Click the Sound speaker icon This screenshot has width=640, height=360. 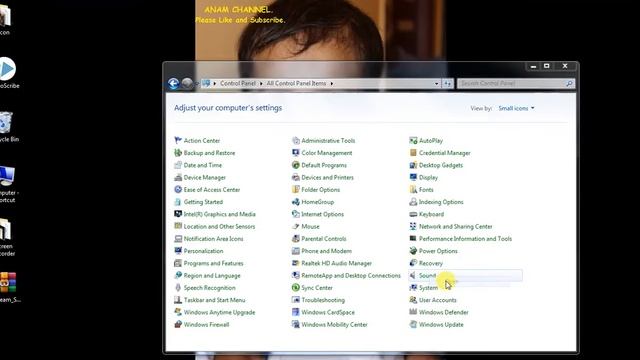point(413,276)
